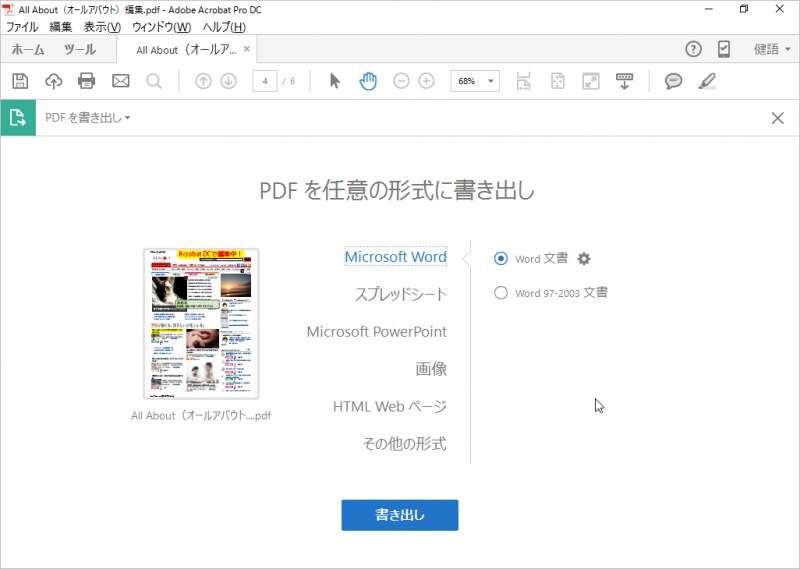Screen dimensions: 800x569
Task: Open the ヘルプ(H) menu
Action: pos(224,27)
